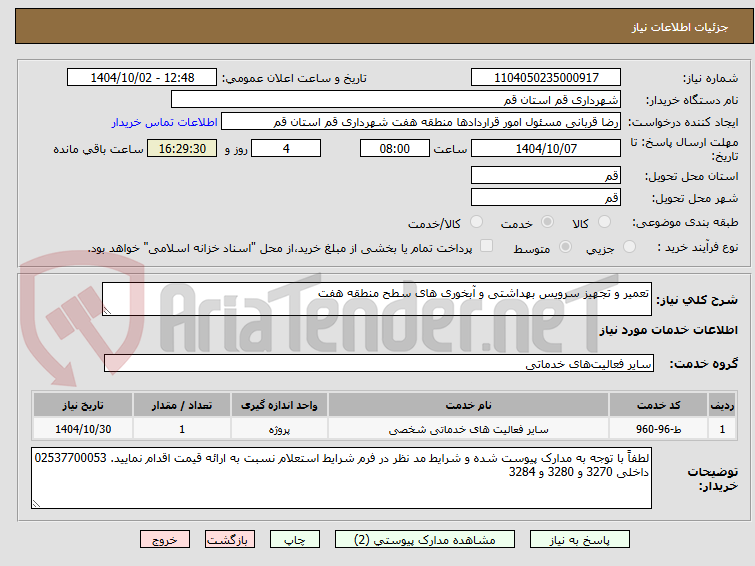Select the متوسط purchase type radio
The width and height of the screenshot is (755, 566).
tap(565, 247)
